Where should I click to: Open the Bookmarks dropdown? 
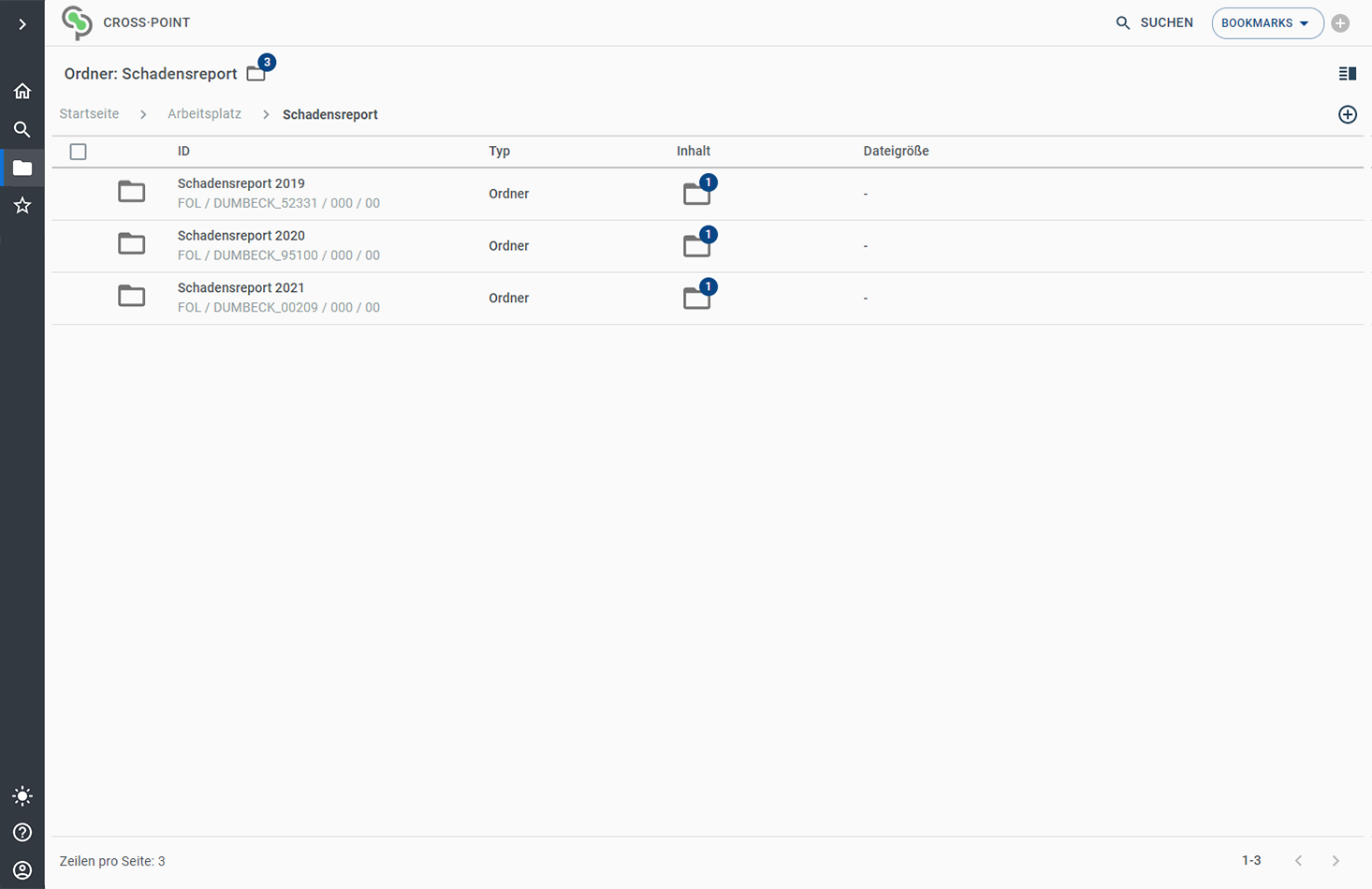tap(1266, 23)
